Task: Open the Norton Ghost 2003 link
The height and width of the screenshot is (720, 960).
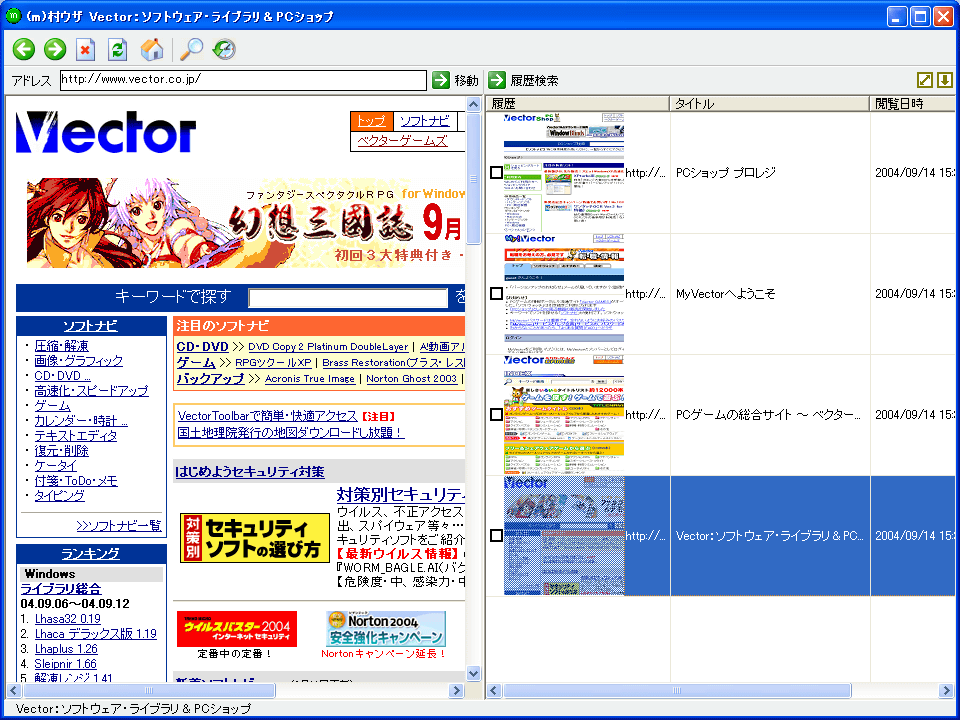Action: [x=411, y=378]
